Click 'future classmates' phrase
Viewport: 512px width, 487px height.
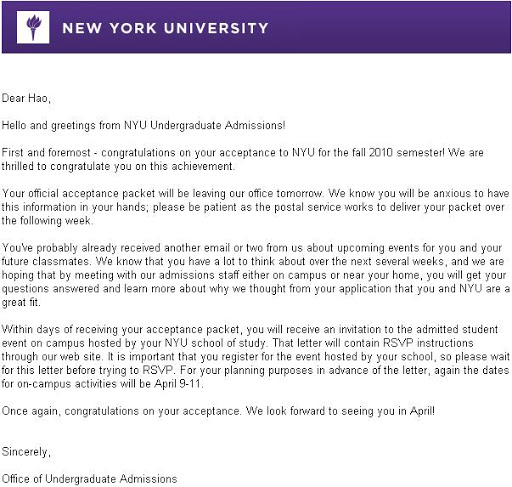click(x=46, y=261)
